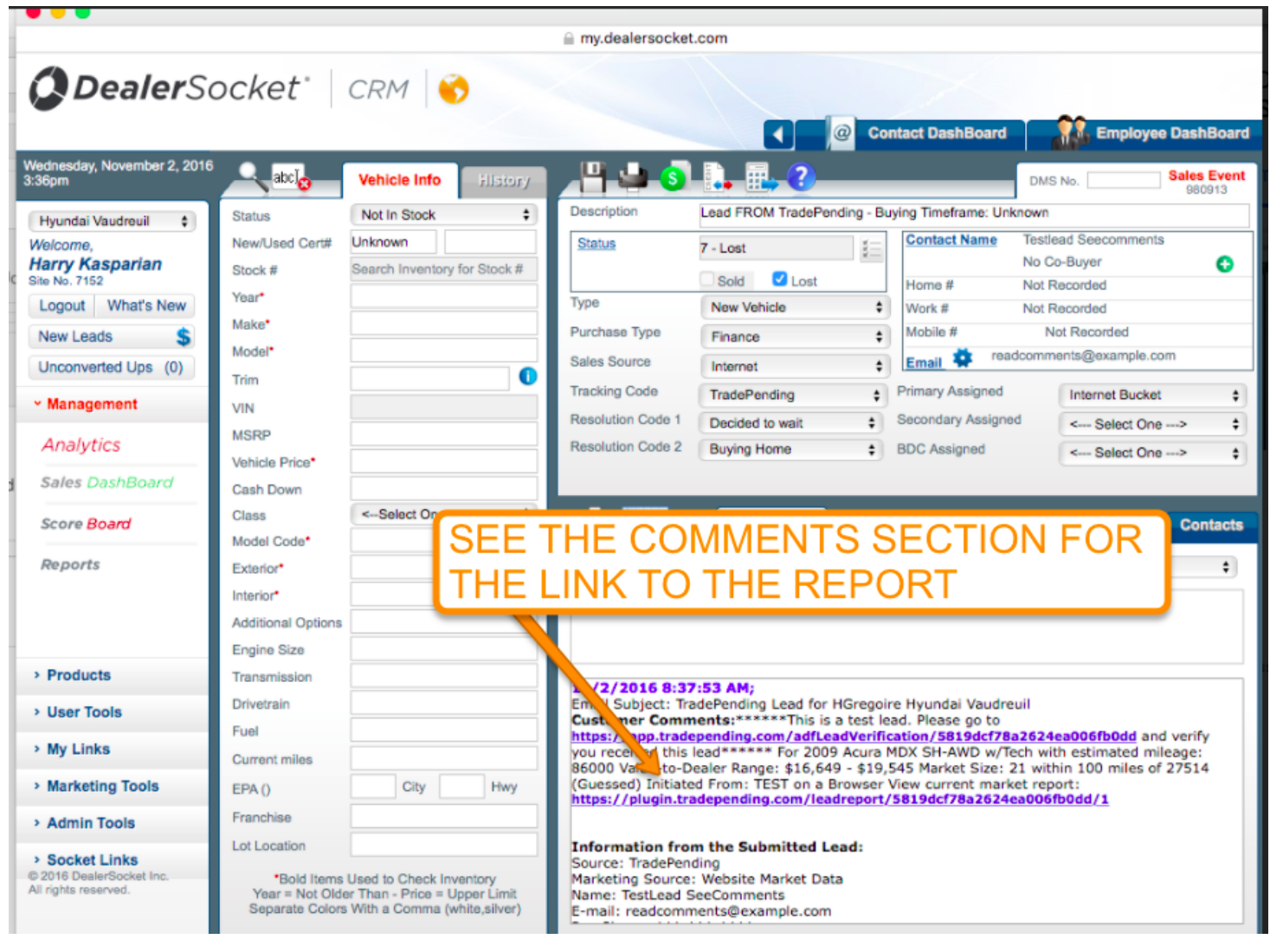Viewport: 1283px width, 952px height.
Task: Click the abc clear-text icon
Action: point(291,177)
